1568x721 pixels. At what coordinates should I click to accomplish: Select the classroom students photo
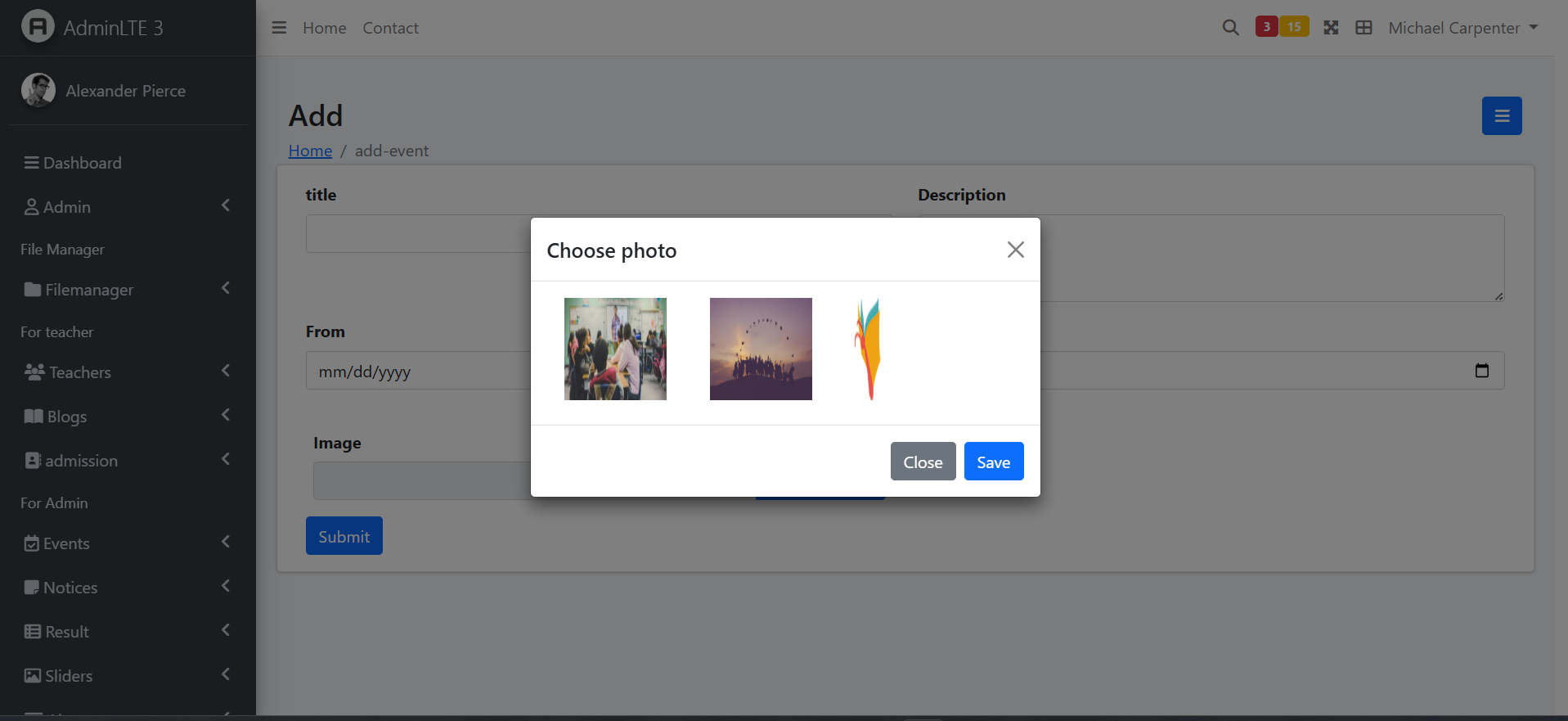tap(615, 349)
